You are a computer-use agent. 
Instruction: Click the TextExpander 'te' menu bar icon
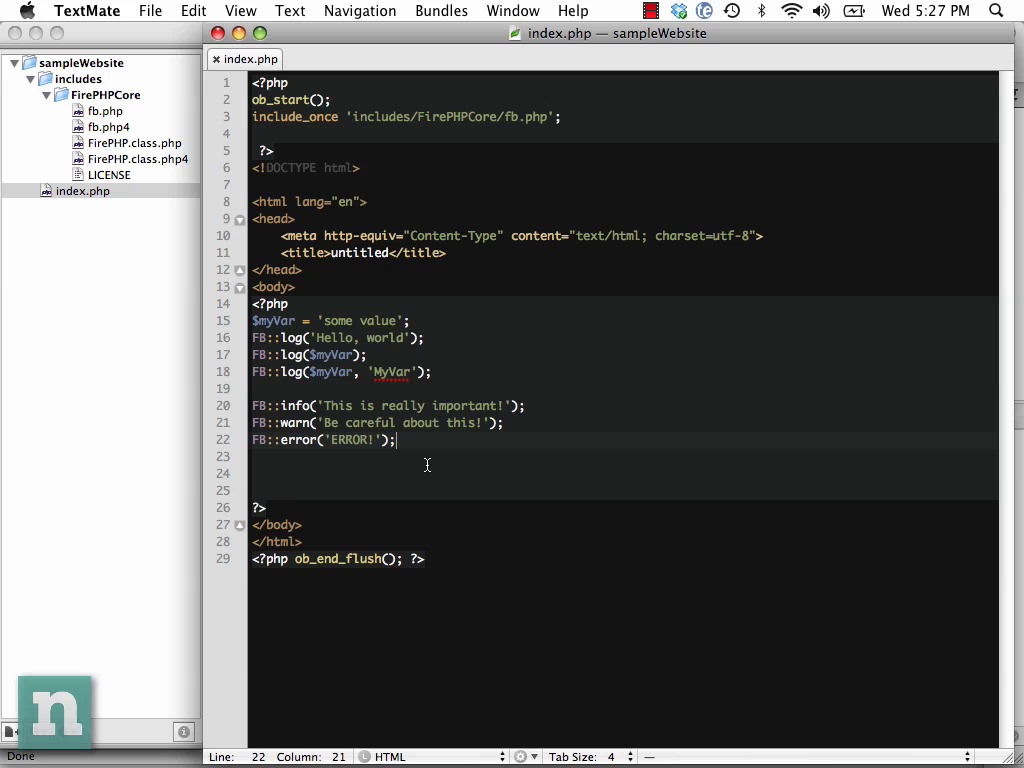[x=704, y=10]
